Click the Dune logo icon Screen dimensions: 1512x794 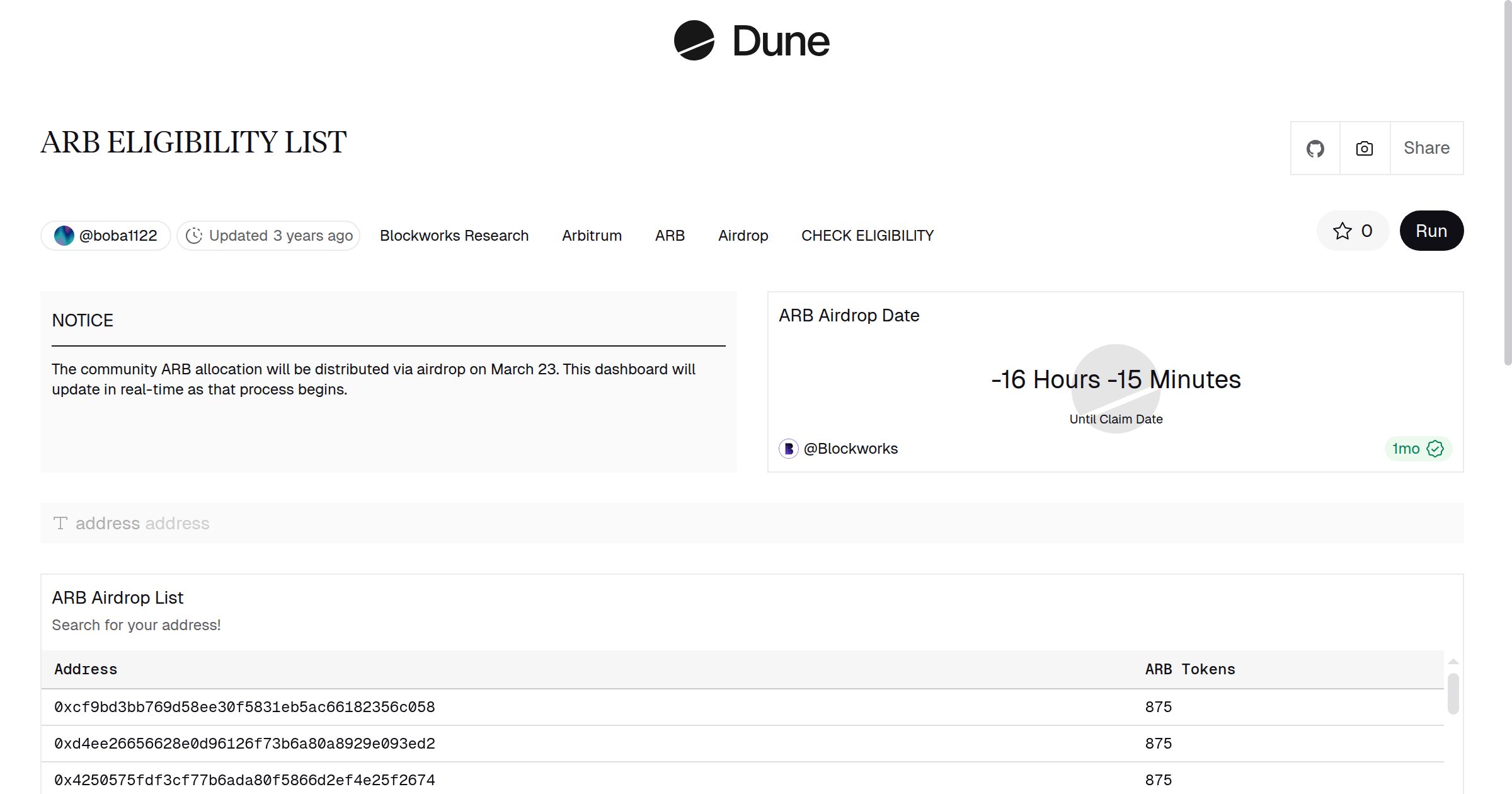(x=694, y=41)
